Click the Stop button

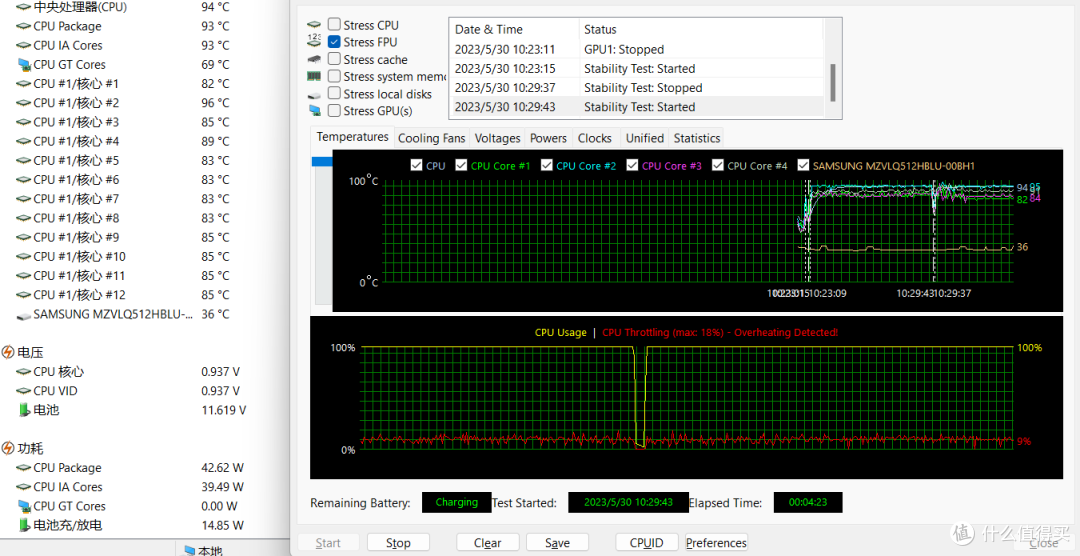[x=398, y=543]
